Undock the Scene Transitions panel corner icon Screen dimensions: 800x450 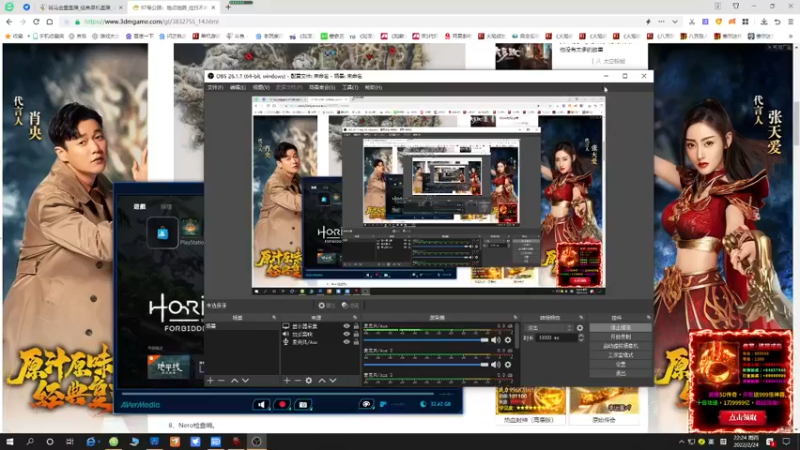(581, 317)
